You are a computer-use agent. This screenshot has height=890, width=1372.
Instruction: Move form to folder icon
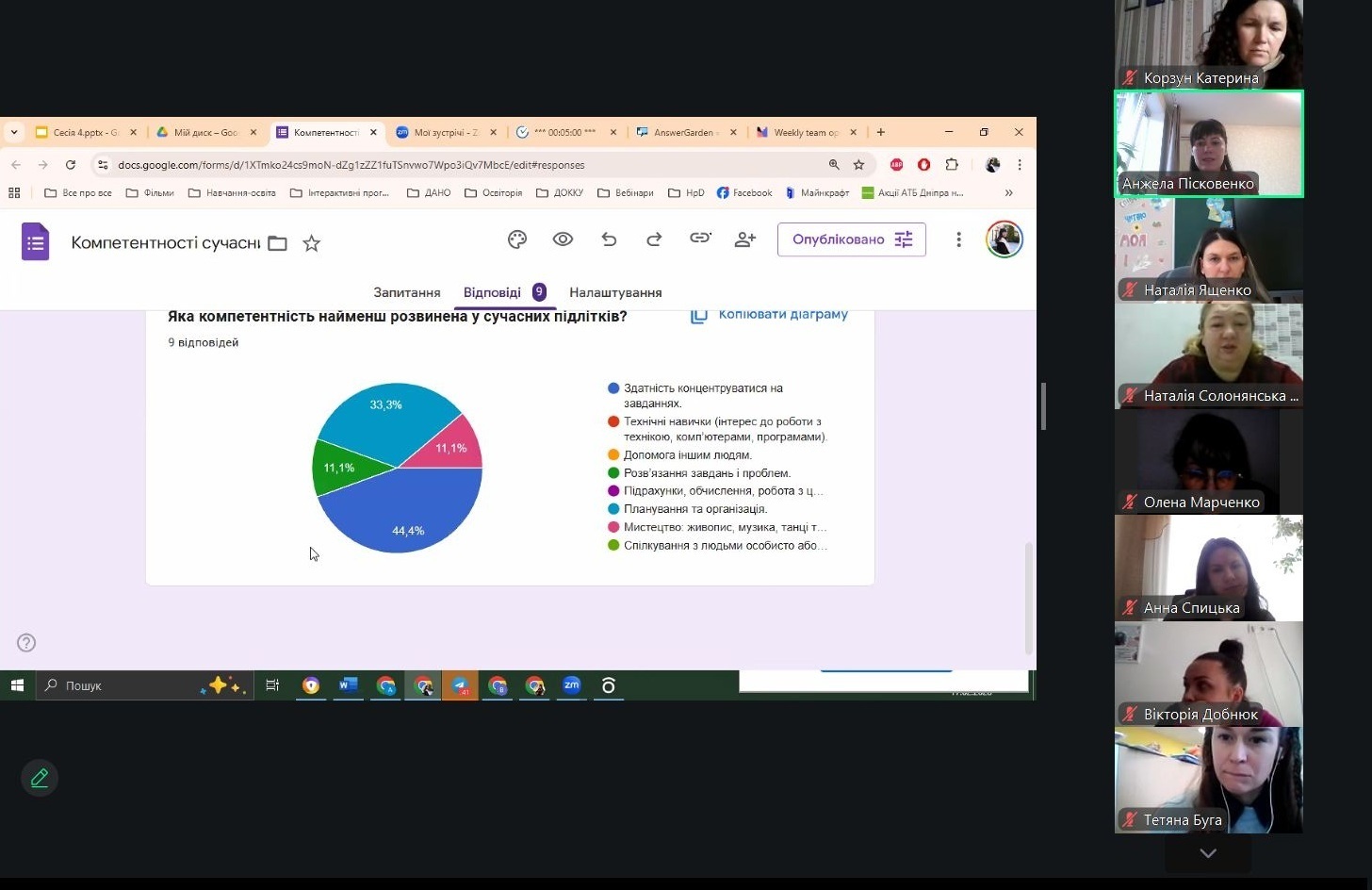[277, 243]
